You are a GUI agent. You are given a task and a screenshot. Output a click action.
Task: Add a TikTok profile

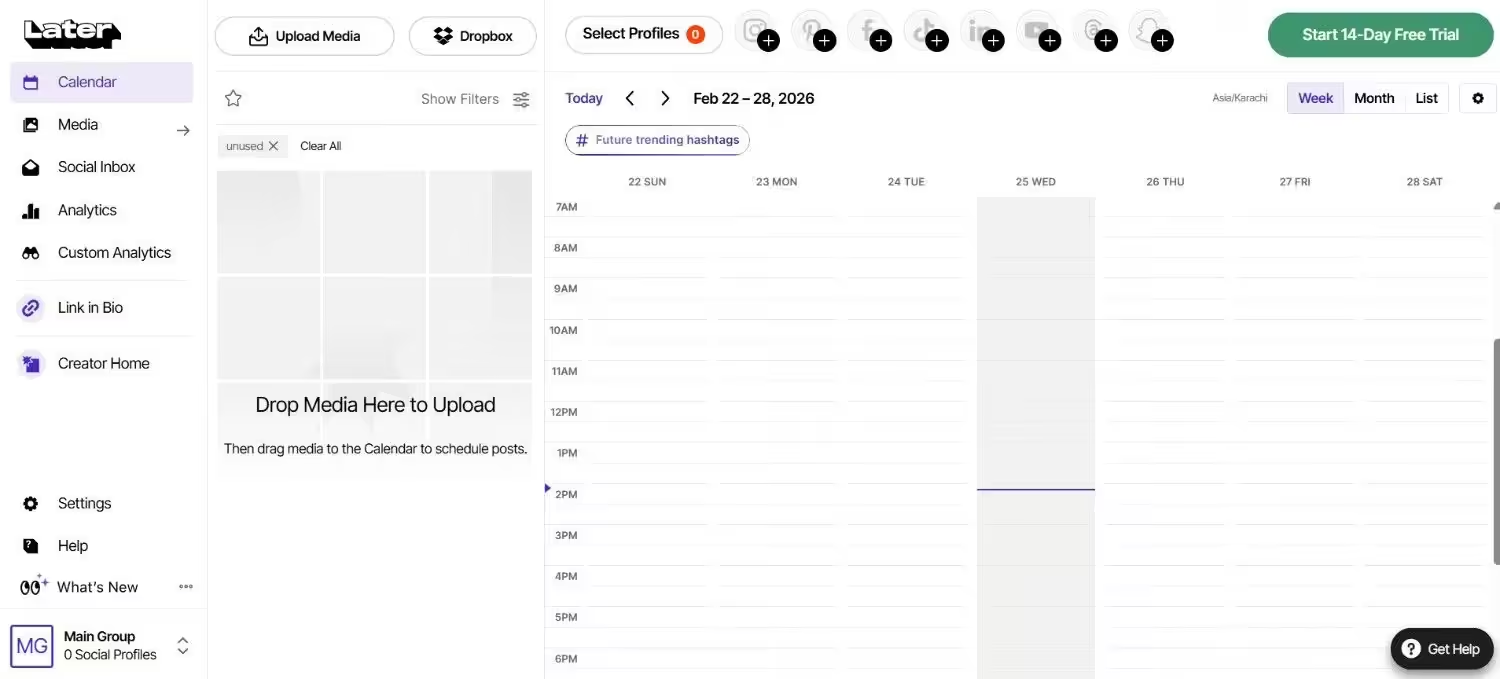pos(925,32)
